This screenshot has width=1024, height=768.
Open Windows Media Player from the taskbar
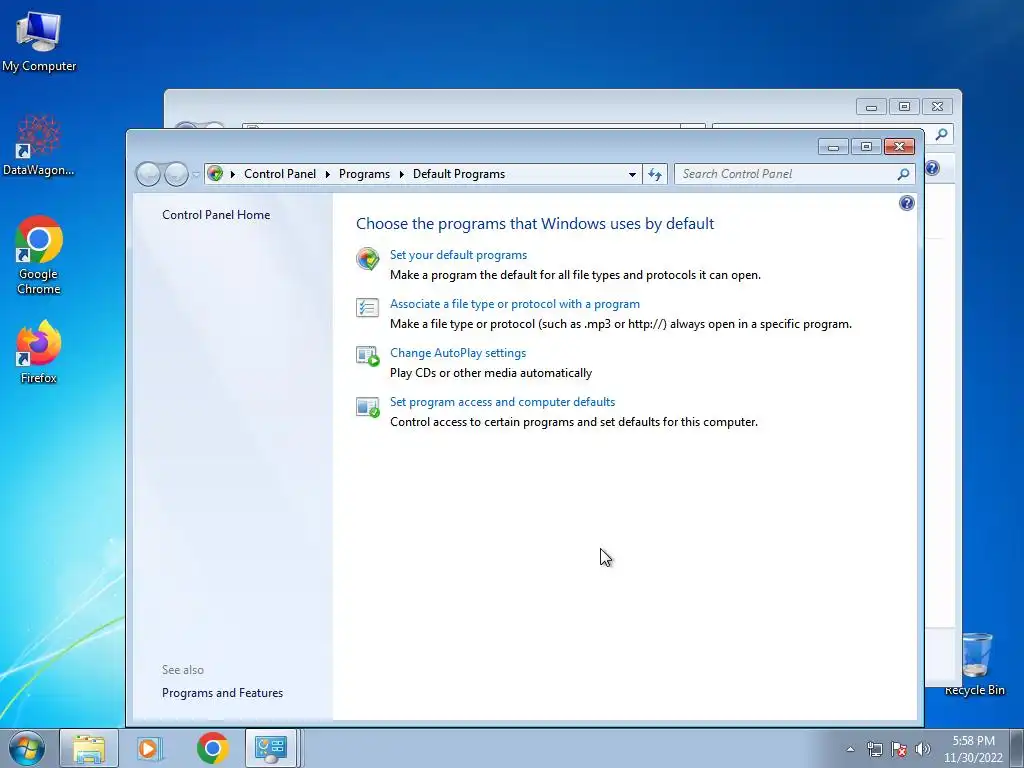[x=150, y=748]
